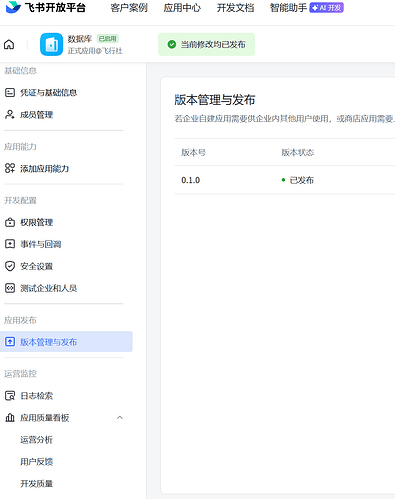The height and width of the screenshot is (499, 395).
Task: Open 日志检索 page
Action: pos(36,396)
